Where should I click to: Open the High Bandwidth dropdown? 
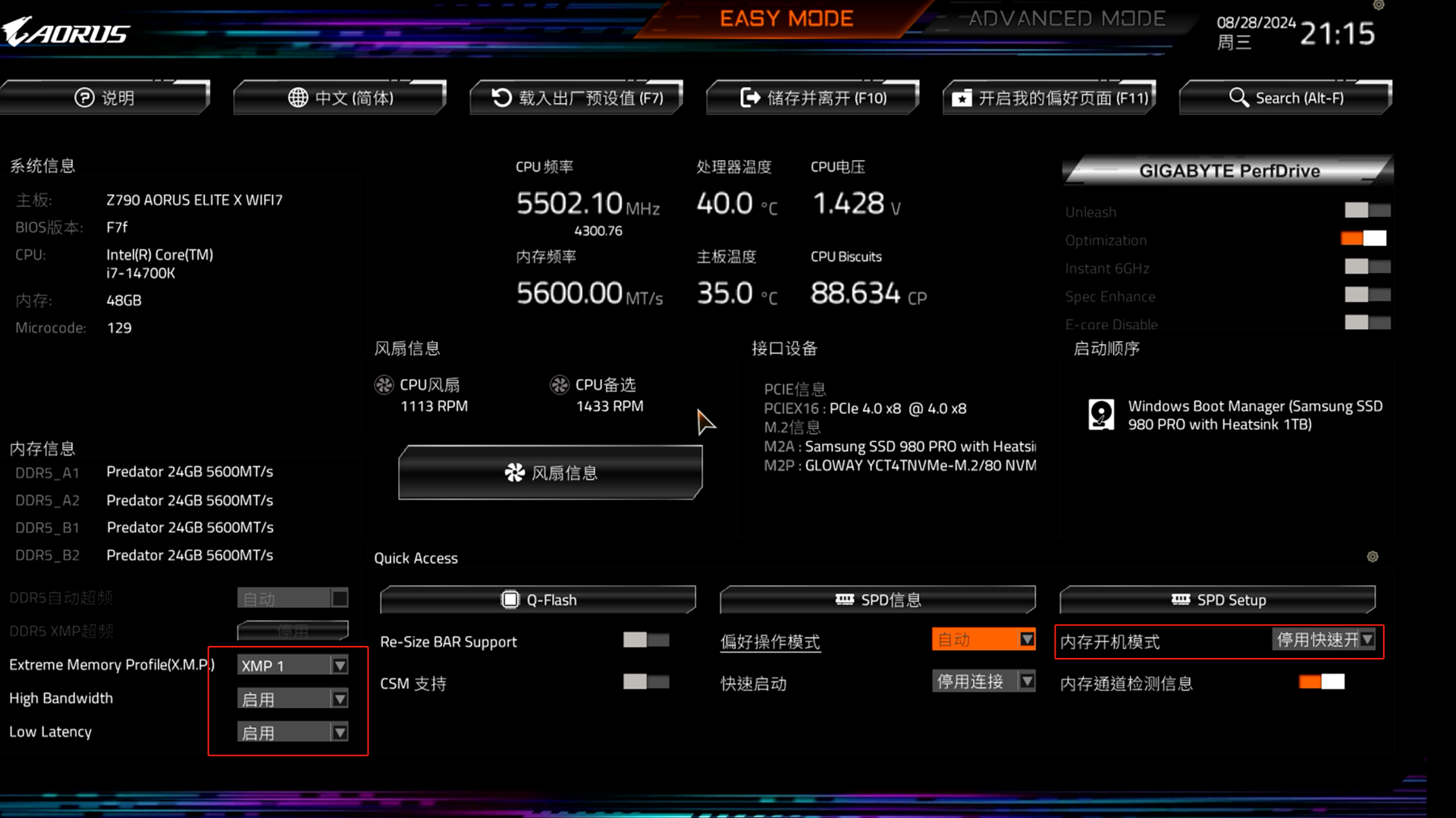(x=293, y=698)
